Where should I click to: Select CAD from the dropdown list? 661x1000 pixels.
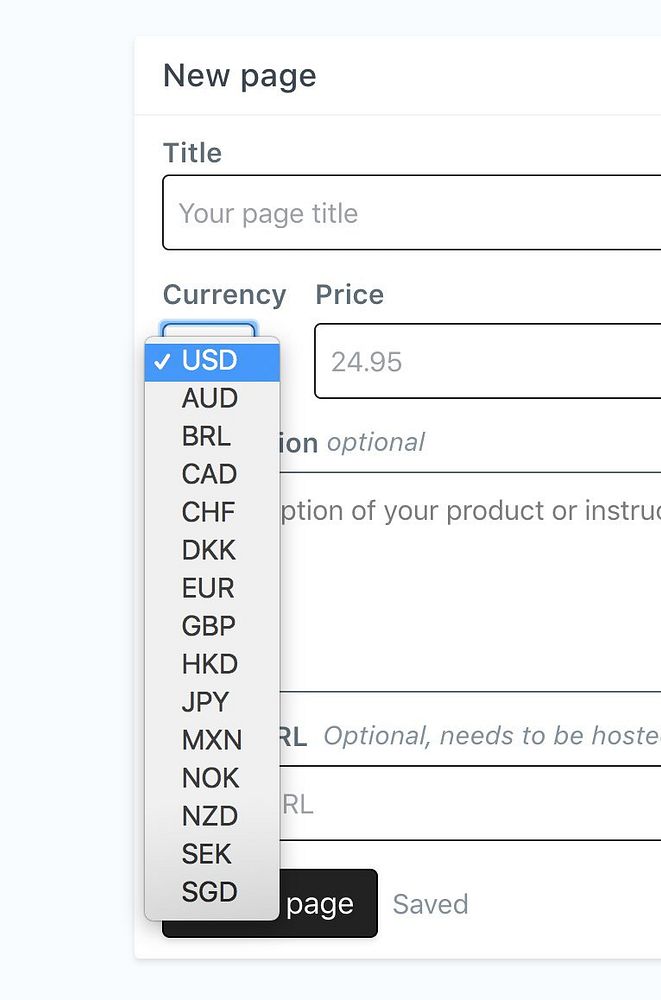[x=210, y=474]
